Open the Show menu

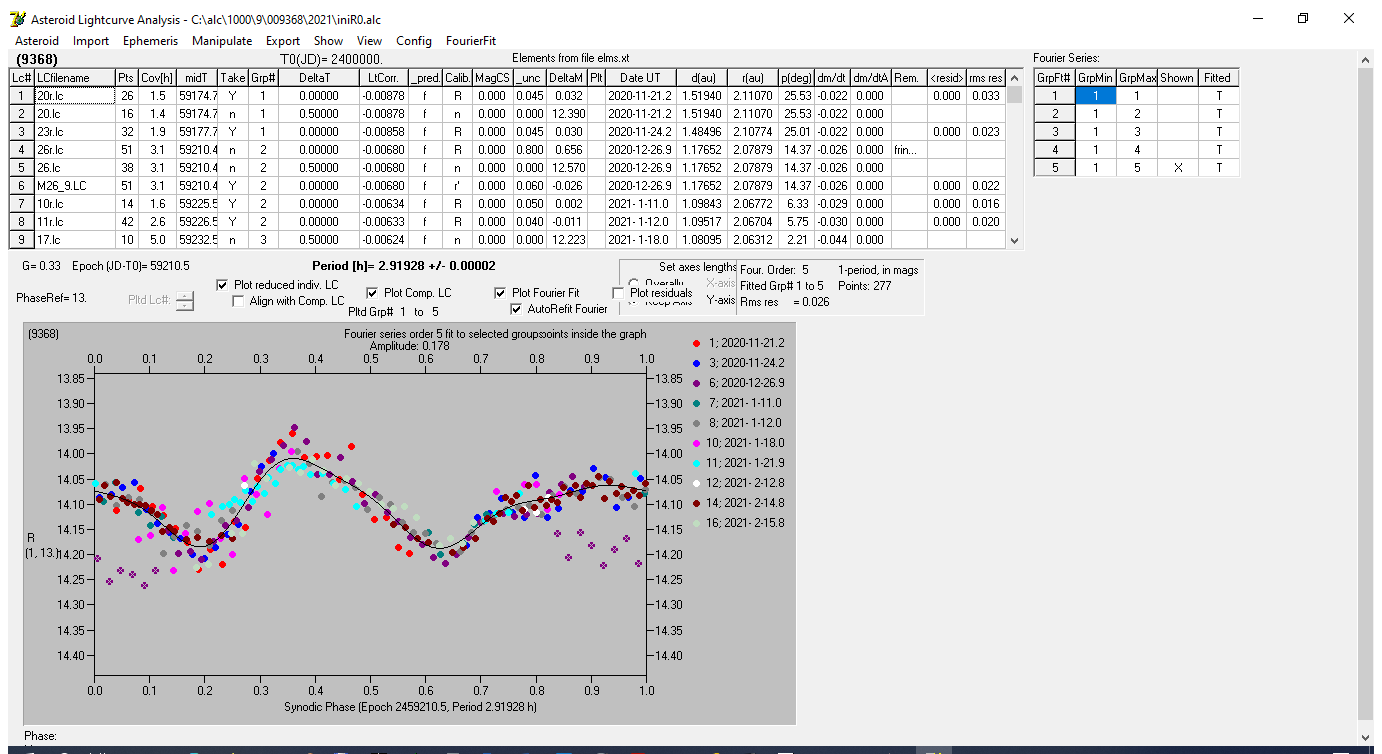click(x=328, y=41)
